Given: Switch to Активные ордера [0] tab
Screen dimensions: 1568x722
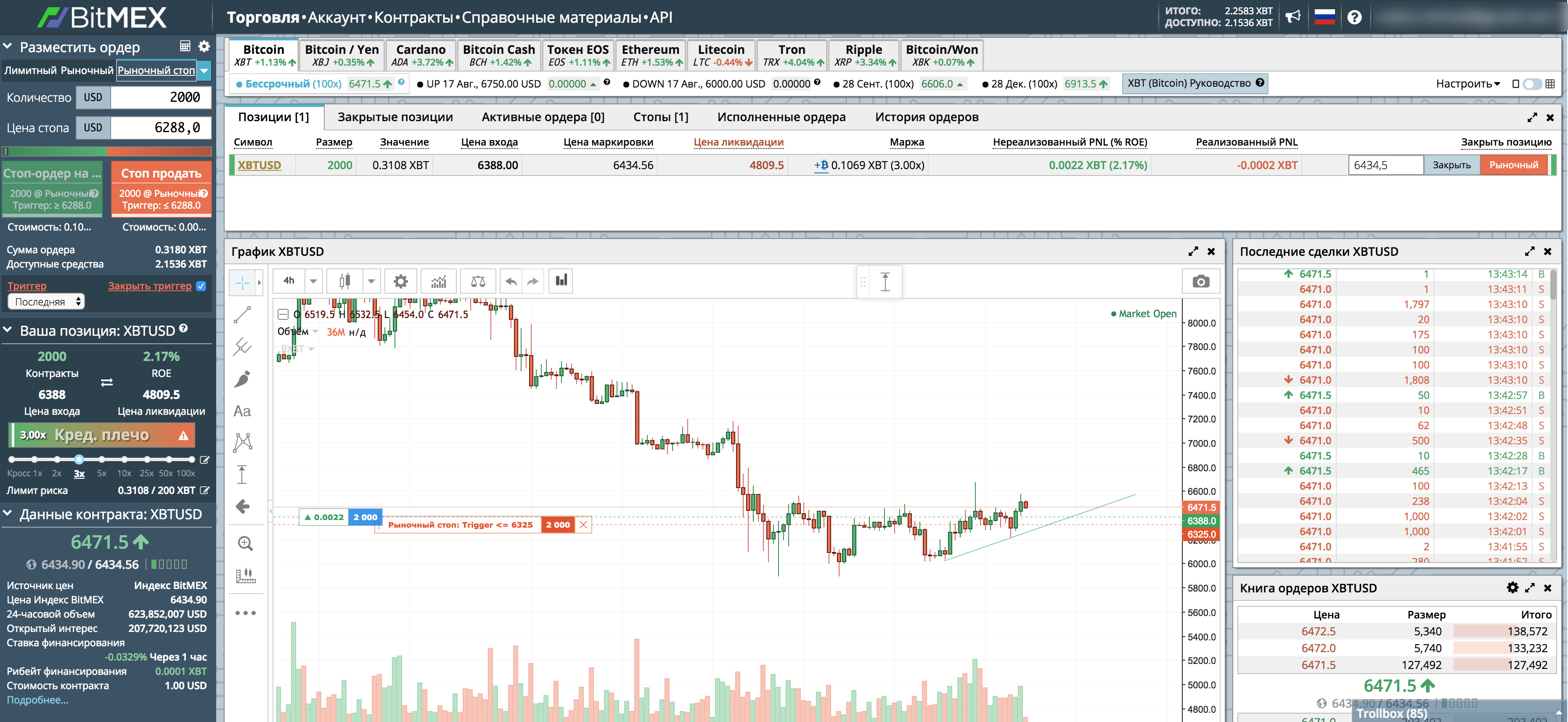Looking at the screenshot, I should 543,117.
